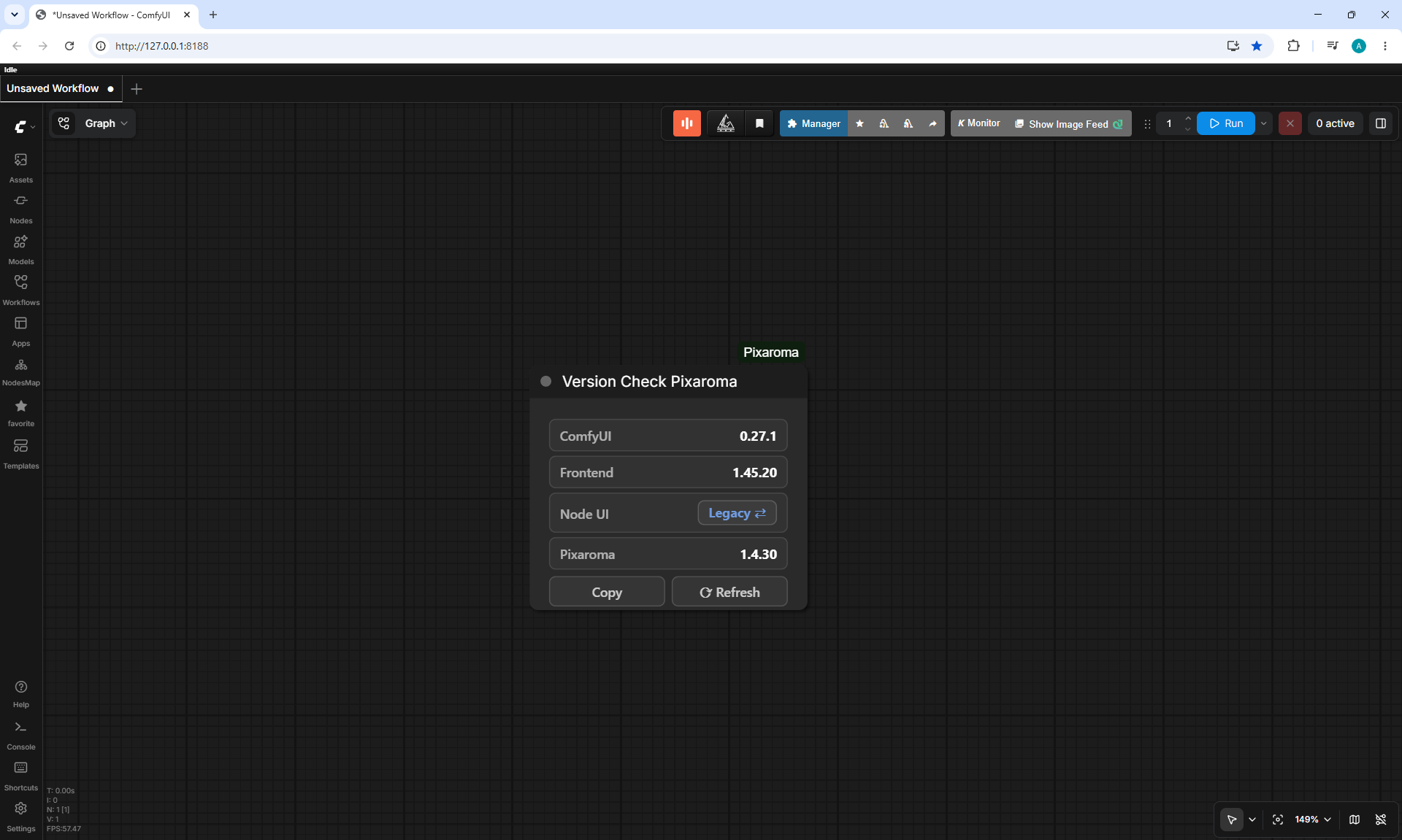This screenshot has height=840, width=1402.
Task: Open the keyboard Shortcuts panel
Action: pyautogui.click(x=21, y=776)
